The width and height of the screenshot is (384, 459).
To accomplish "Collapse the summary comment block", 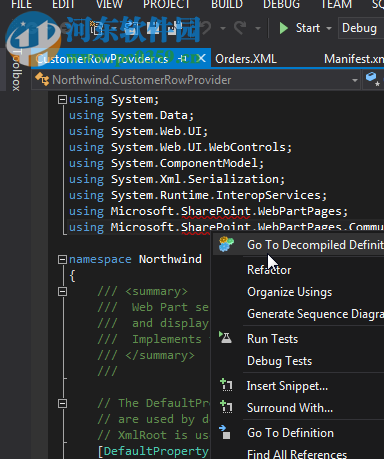I will [62, 292].
